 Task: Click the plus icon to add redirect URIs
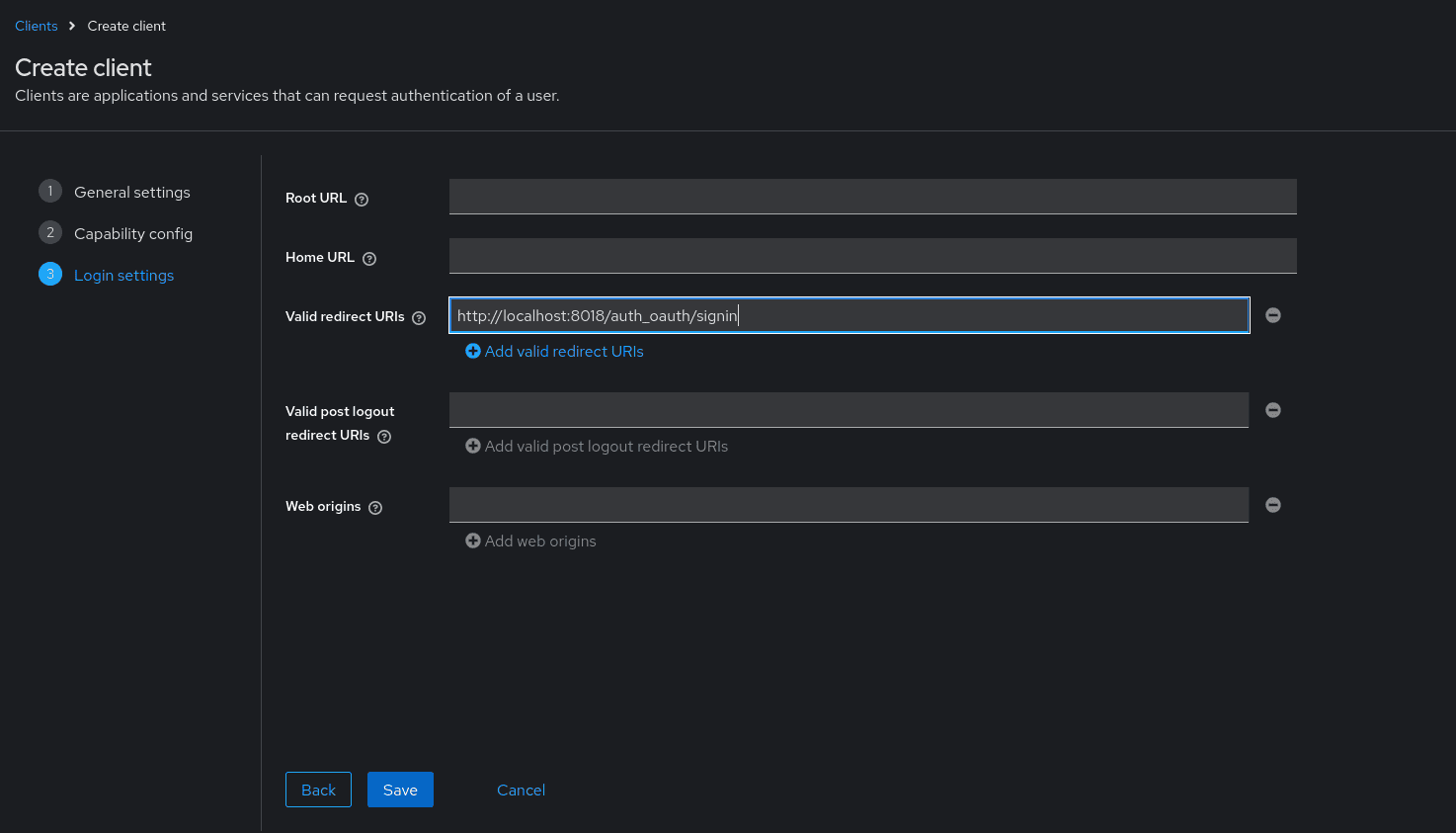tap(472, 351)
